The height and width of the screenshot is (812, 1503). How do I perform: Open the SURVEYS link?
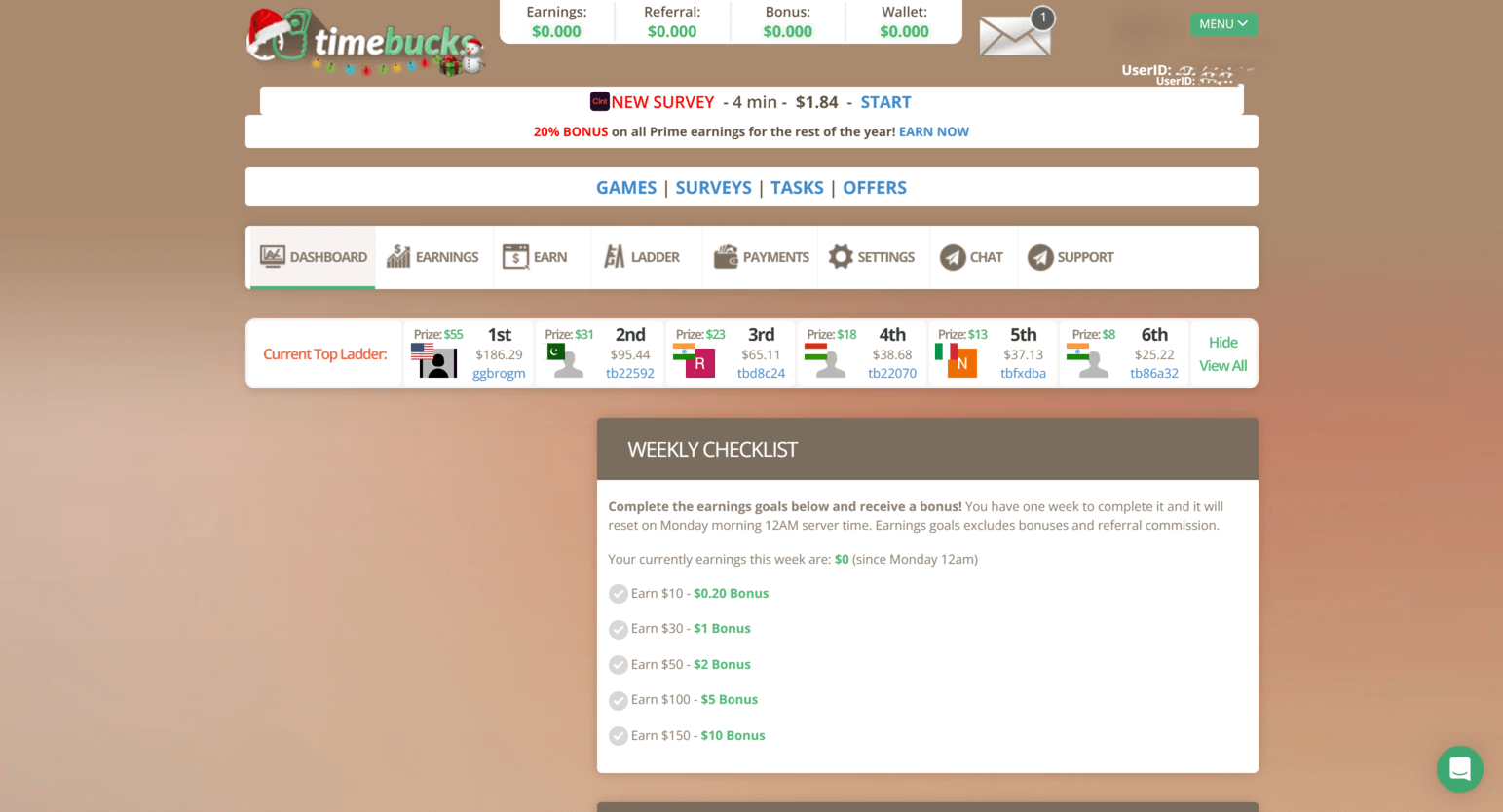(x=713, y=188)
